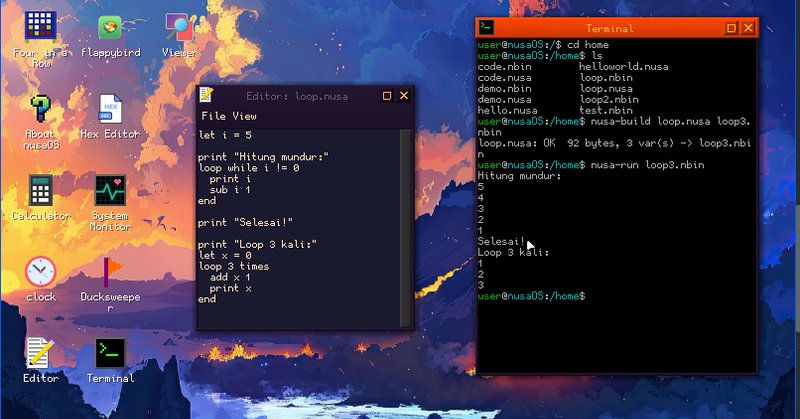The image size is (800, 419).
Task: Click the 'let x = 0' line in Editor
Action: click(x=225, y=255)
